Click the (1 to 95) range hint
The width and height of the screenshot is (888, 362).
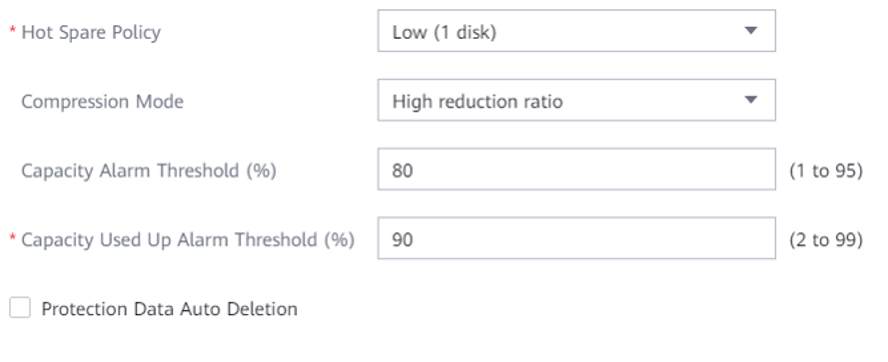pyautogui.click(x=826, y=171)
